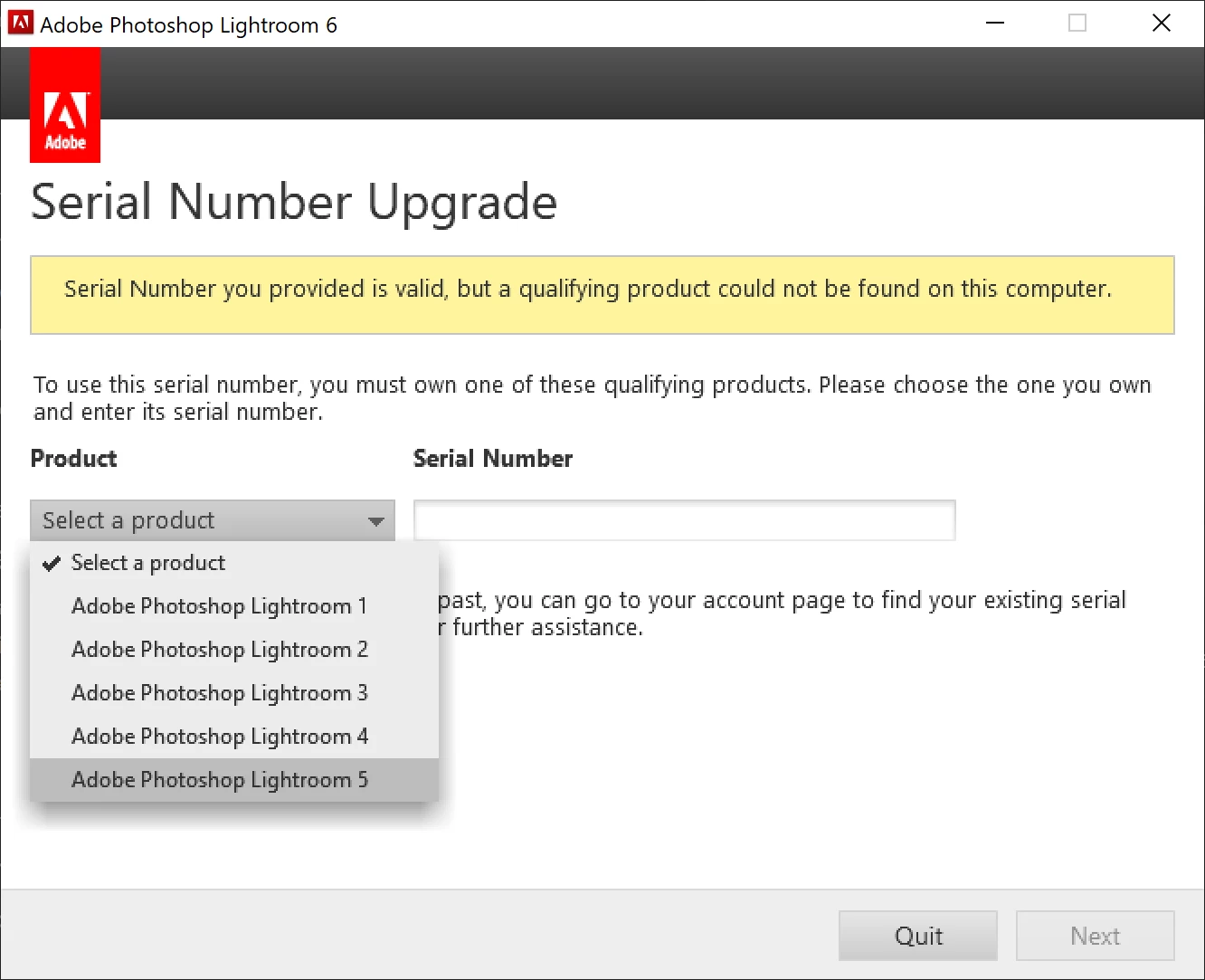Click the Quit button
This screenshot has width=1205, height=980.
coord(918,936)
